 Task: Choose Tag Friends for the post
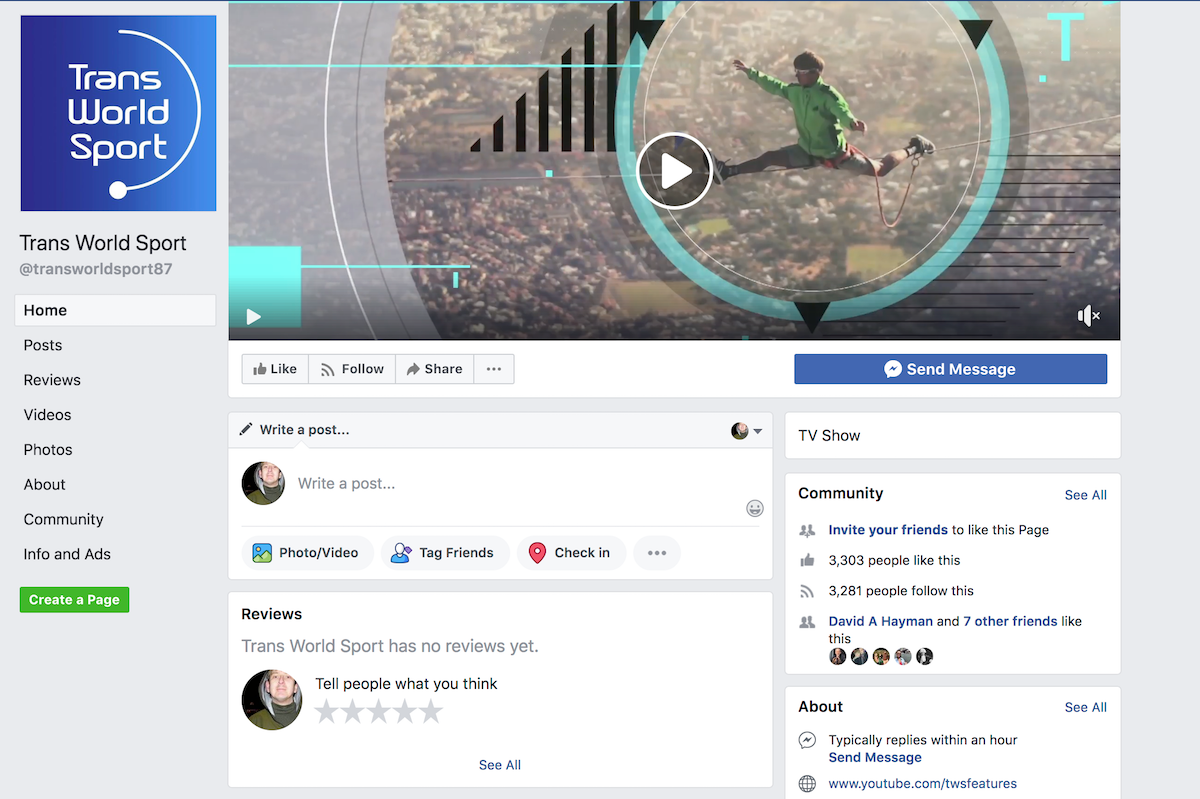(445, 553)
